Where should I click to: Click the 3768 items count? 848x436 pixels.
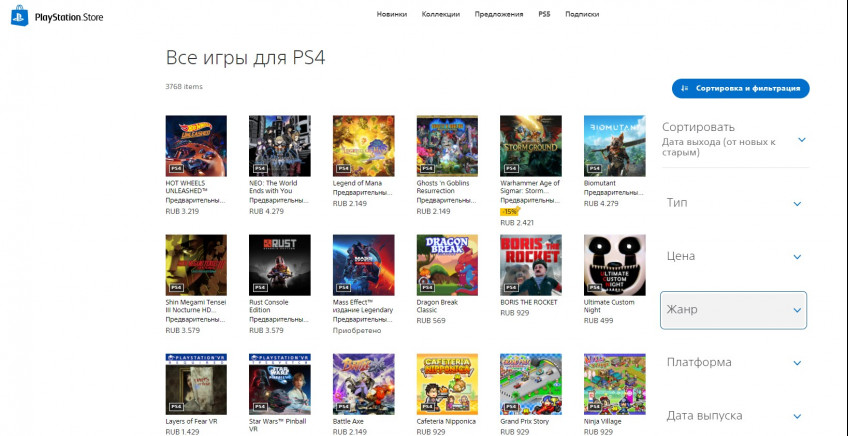(x=184, y=87)
